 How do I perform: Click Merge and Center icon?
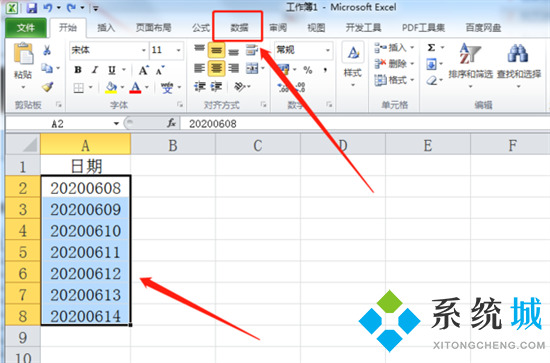(252, 68)
